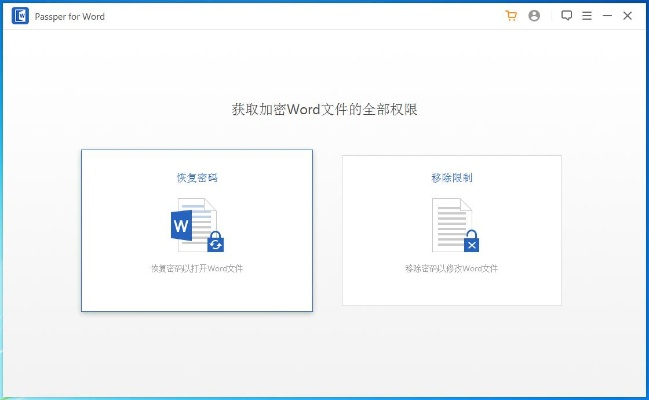Click the Word document with refresh lock icon
This screenshot has width=649, height=400.
[x=197, y=225]
